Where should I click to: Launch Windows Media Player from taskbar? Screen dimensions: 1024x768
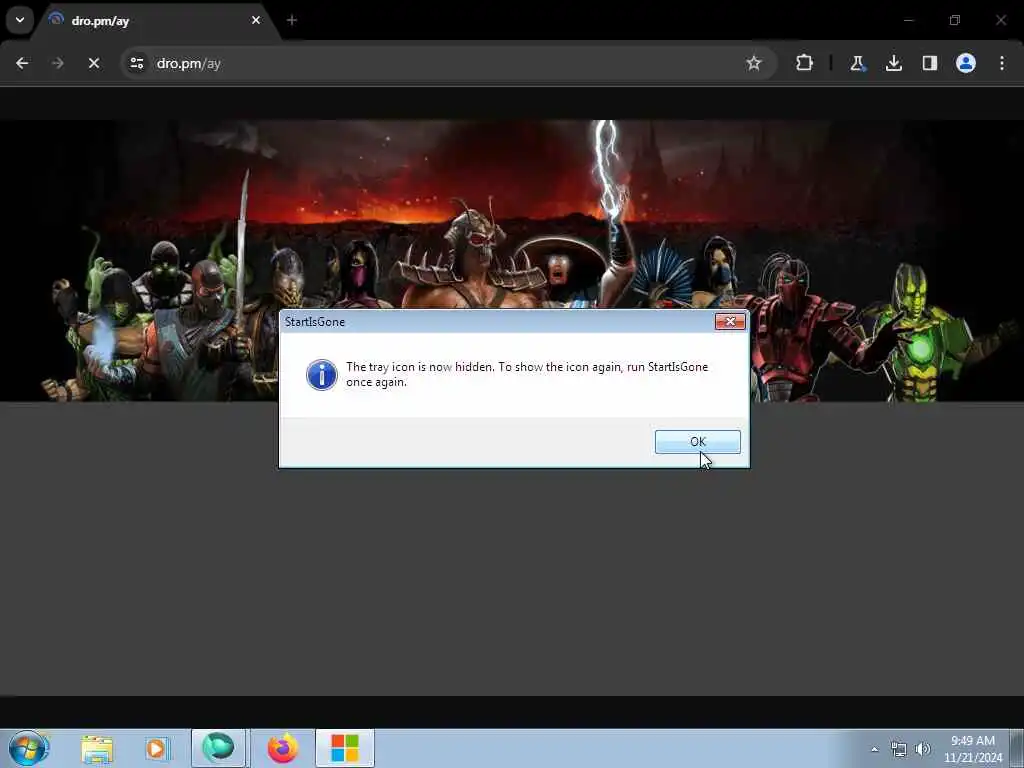[x=157, y=748]
